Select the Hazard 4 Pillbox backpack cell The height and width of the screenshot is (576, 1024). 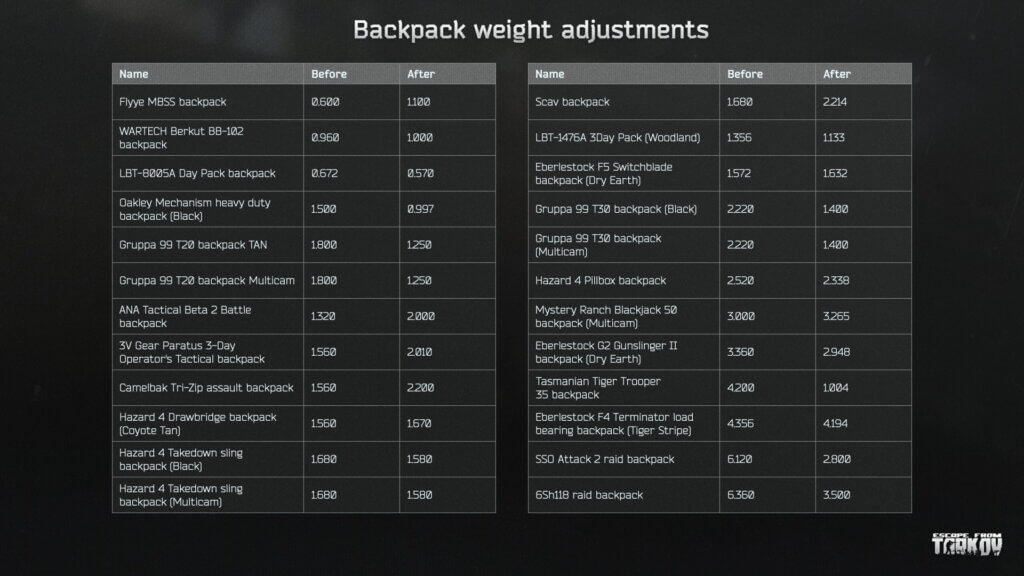click(600, 281)
